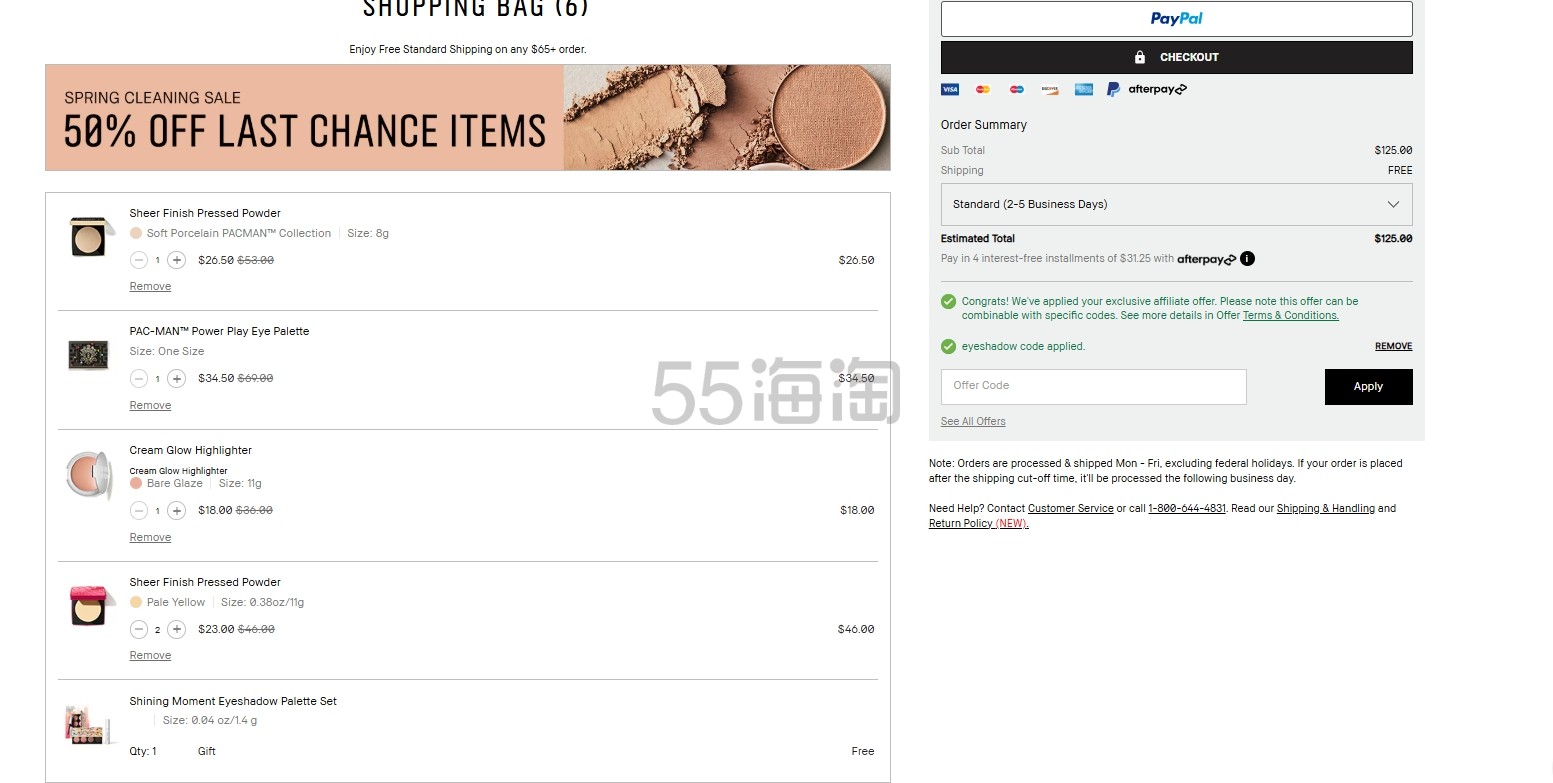Remove Soft Porcelain Sheer Finish Pressed Powder
This screenshot has width=1553, height=783.
pos(150,287)
